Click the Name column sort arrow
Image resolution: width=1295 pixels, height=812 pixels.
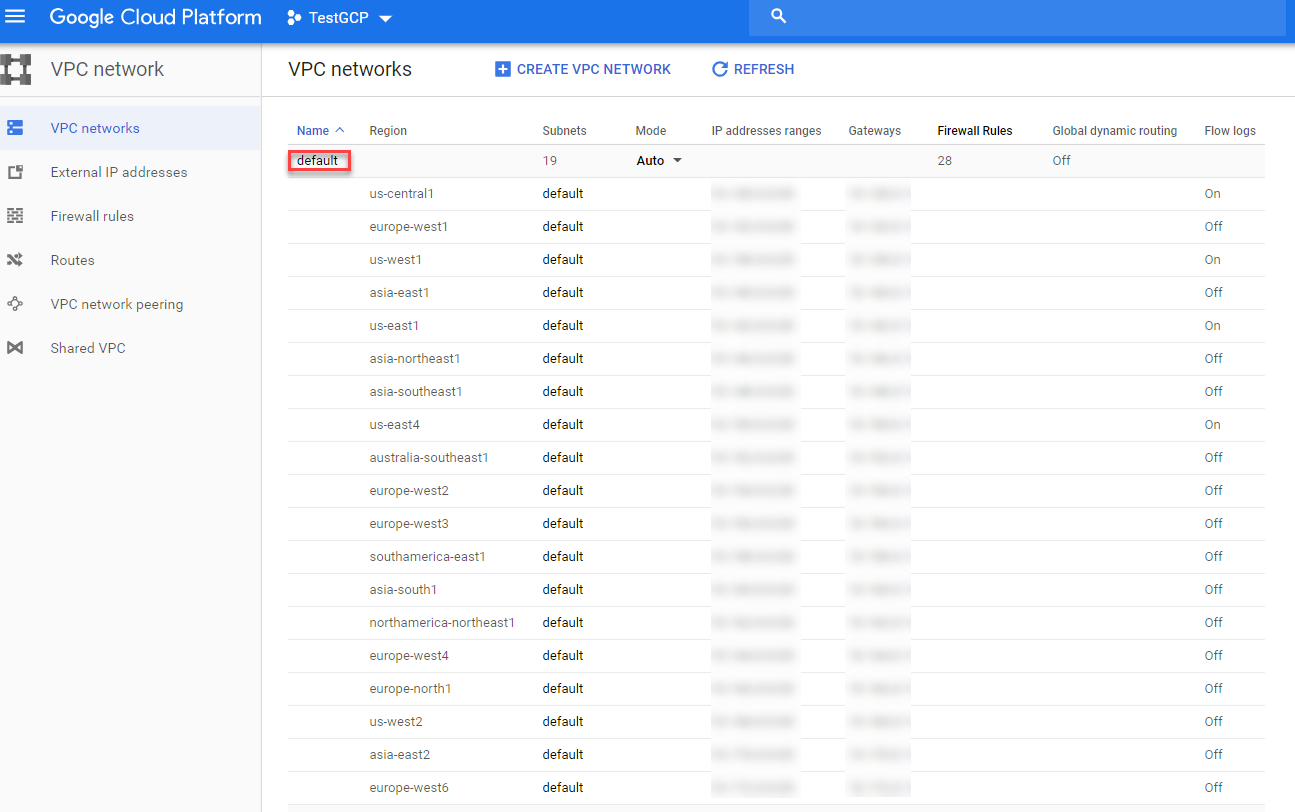pyautogui.click(x=340, y=130)
